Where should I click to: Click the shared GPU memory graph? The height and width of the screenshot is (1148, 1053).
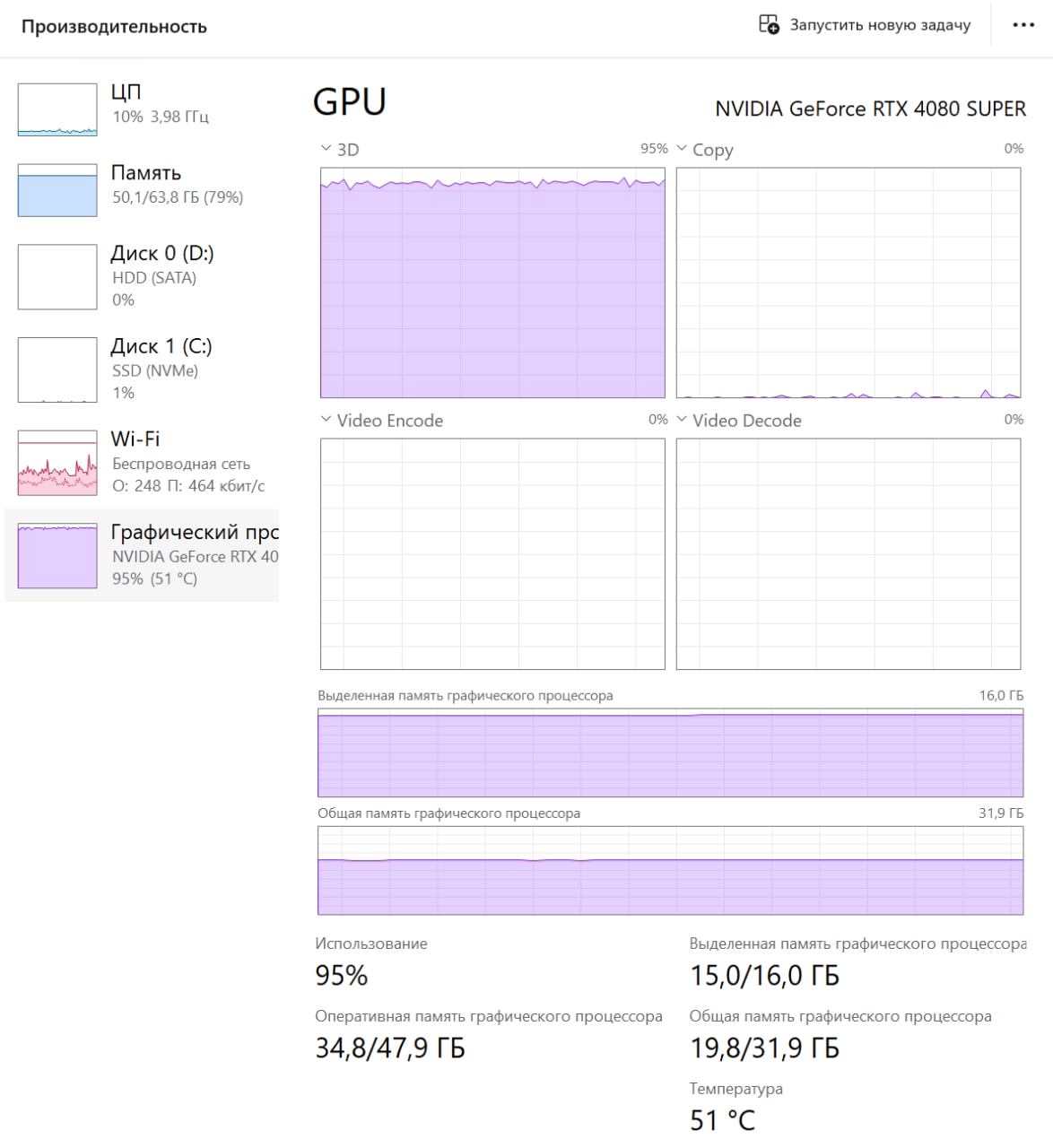coord(670,870)
